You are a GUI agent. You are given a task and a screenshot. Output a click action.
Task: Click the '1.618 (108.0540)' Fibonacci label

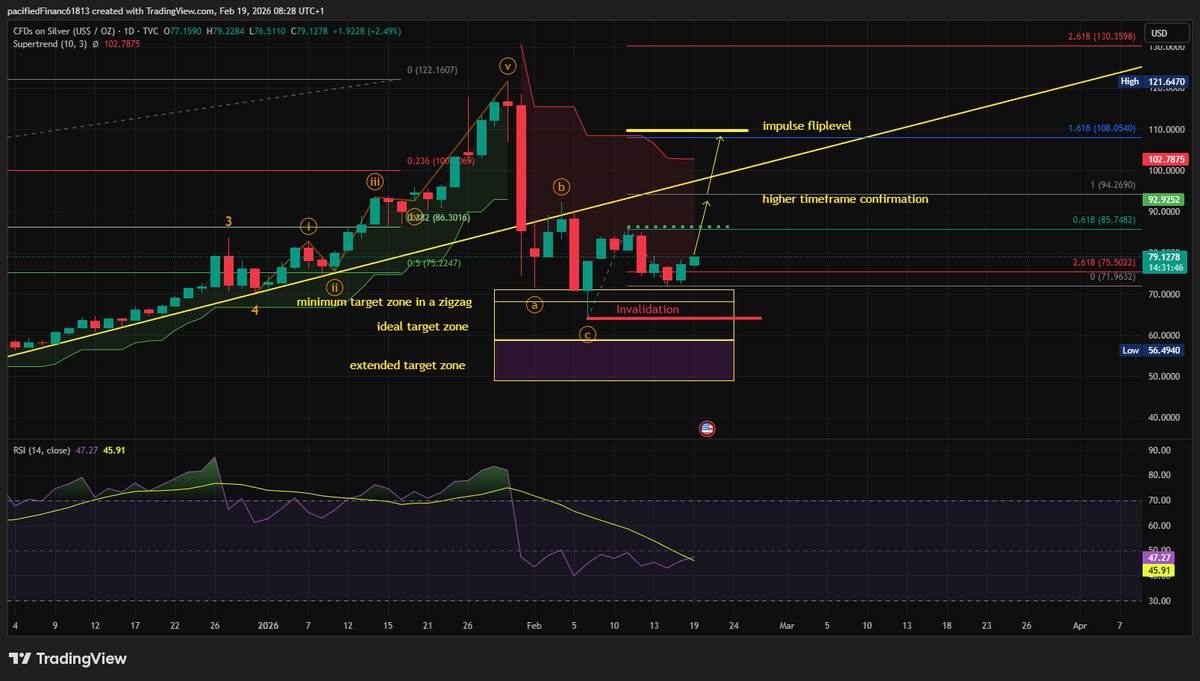[x=1103, y=129]
